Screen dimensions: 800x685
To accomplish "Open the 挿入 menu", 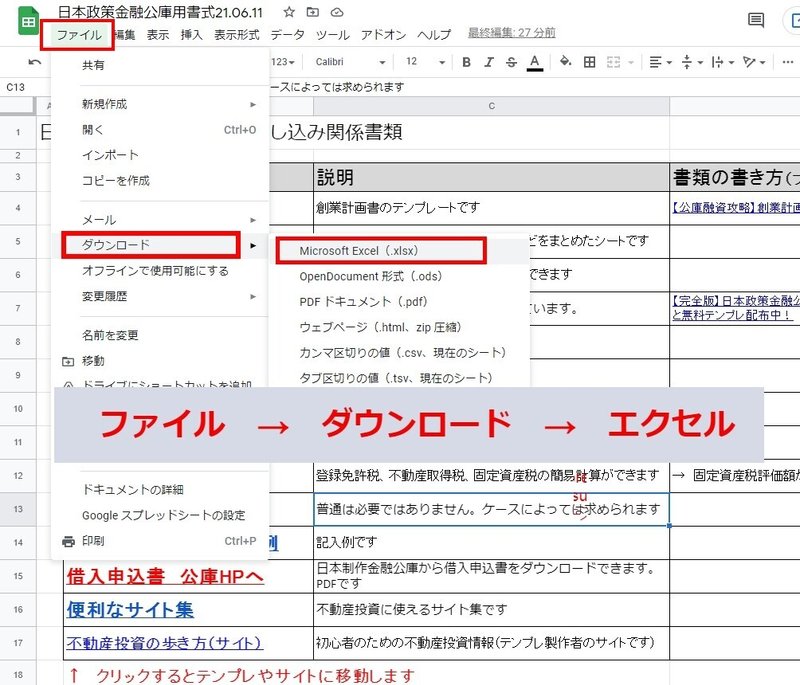I will pyautogui.click(x=191, y=35).
